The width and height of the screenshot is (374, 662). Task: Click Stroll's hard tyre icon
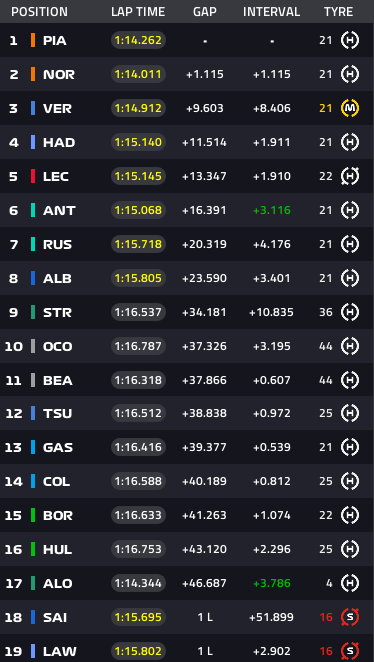coord(350,312)
